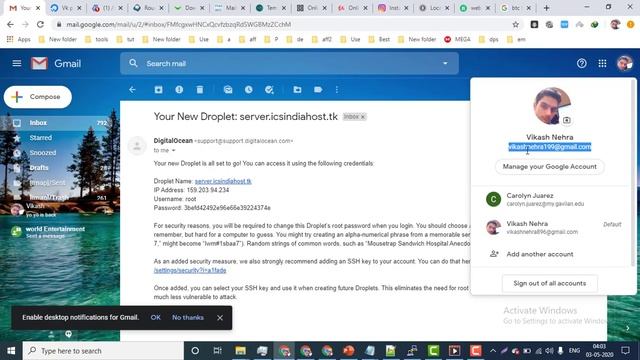Delete the email with the trash icon
Screen dimensions: 640x360
coord(200,90)
